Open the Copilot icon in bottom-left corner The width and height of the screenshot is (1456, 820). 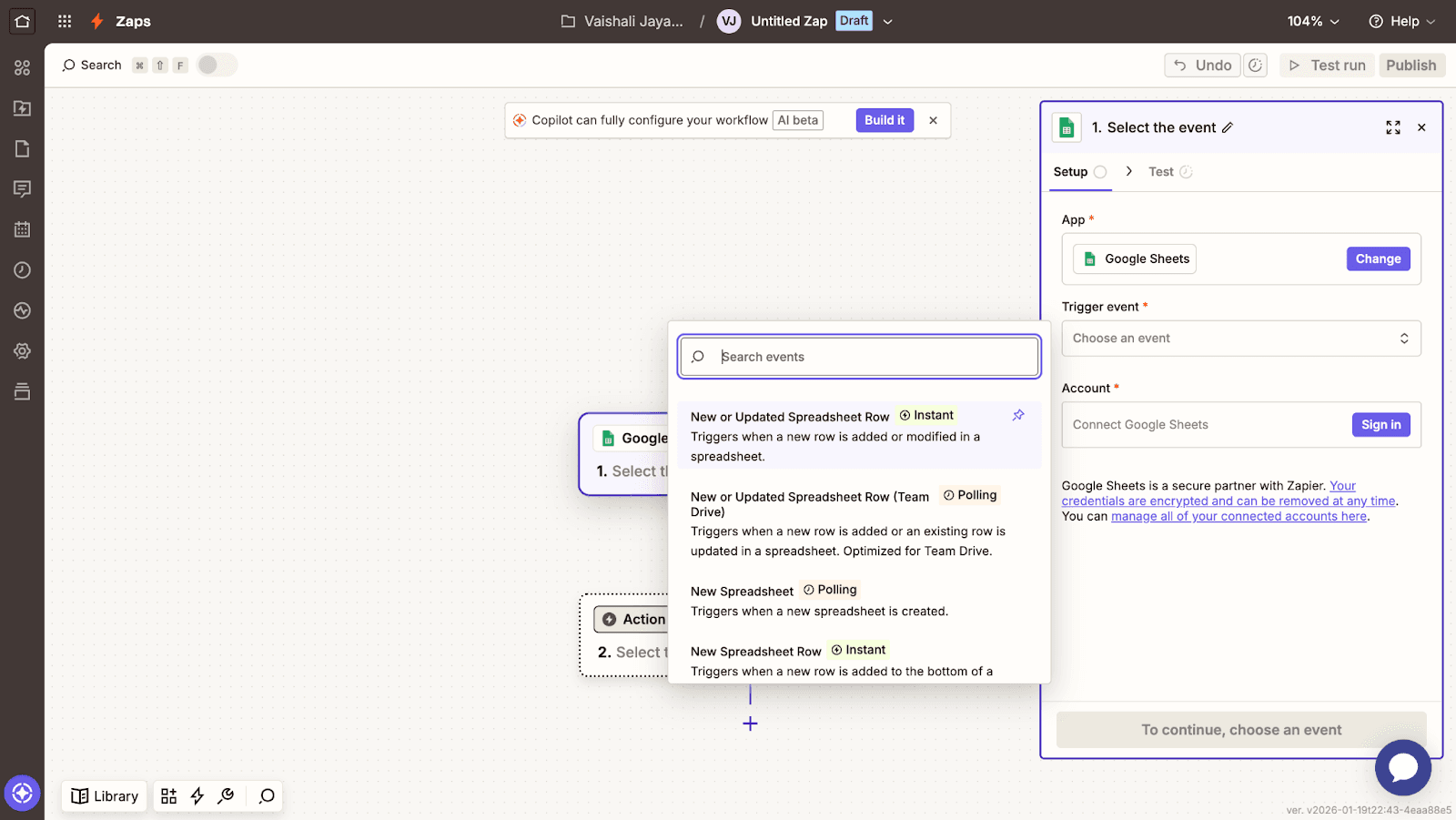[22, 793]
